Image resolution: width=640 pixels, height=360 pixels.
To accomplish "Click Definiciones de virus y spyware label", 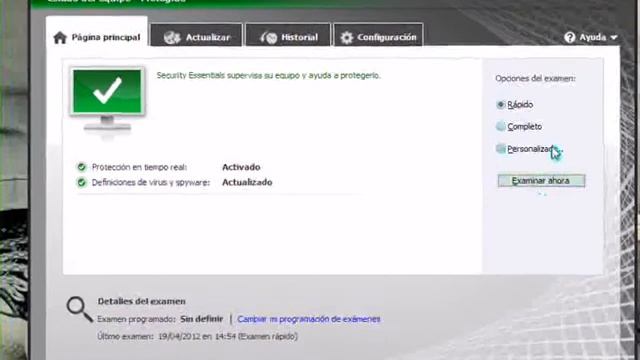I will coord(151,182).
